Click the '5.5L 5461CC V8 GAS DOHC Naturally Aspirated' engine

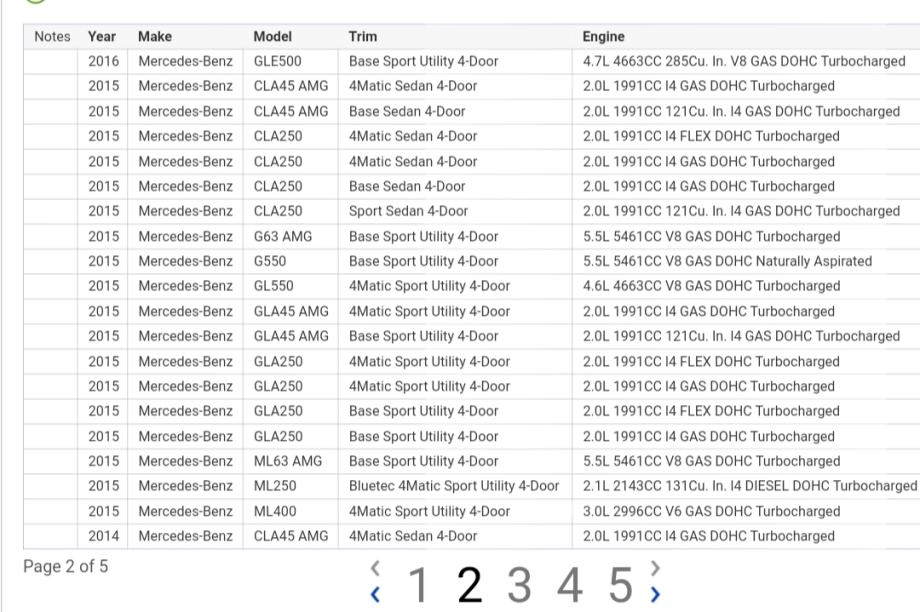tap(746, 261)
